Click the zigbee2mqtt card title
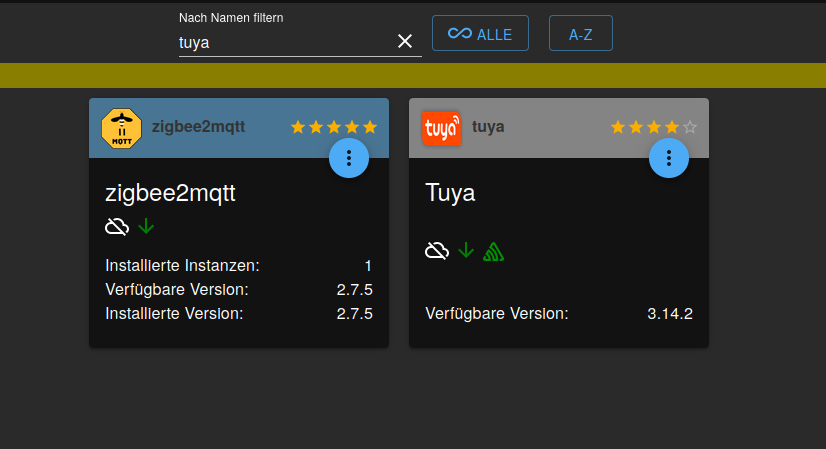 pyautogui.click(x=170, y=193)
